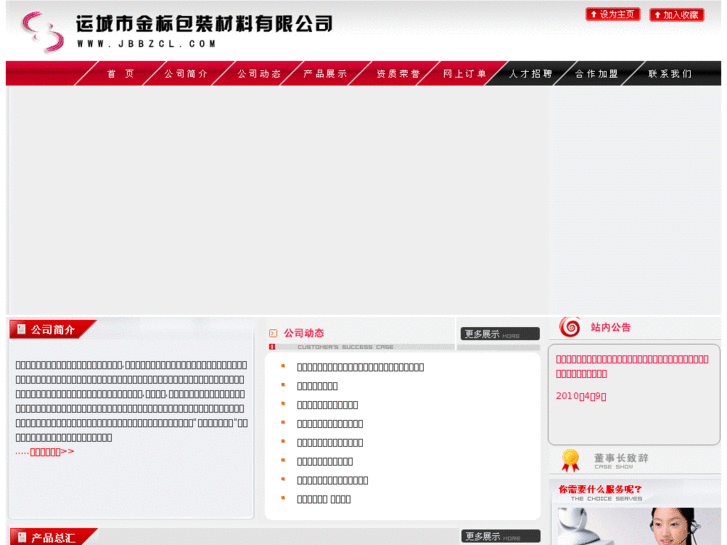
Task: Open the 人才招聘 navigation tab
Action: click(530, 74)
